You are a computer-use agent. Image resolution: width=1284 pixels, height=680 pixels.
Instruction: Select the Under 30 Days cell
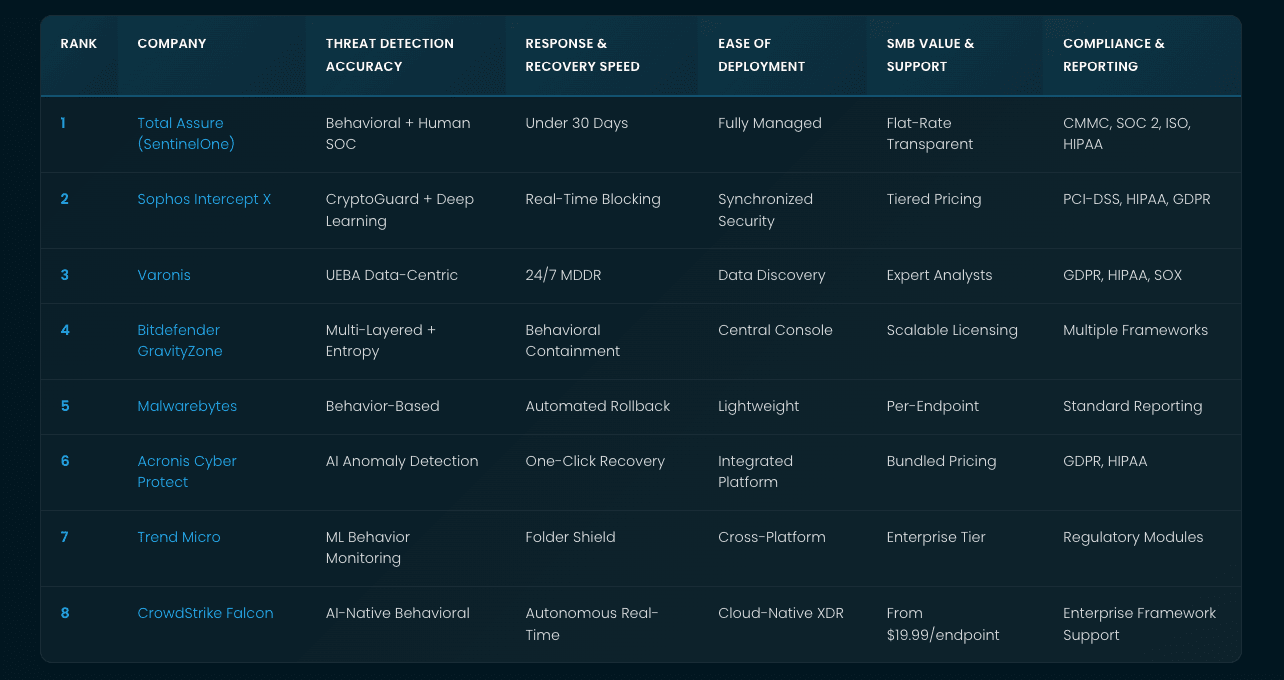(577, 123)
